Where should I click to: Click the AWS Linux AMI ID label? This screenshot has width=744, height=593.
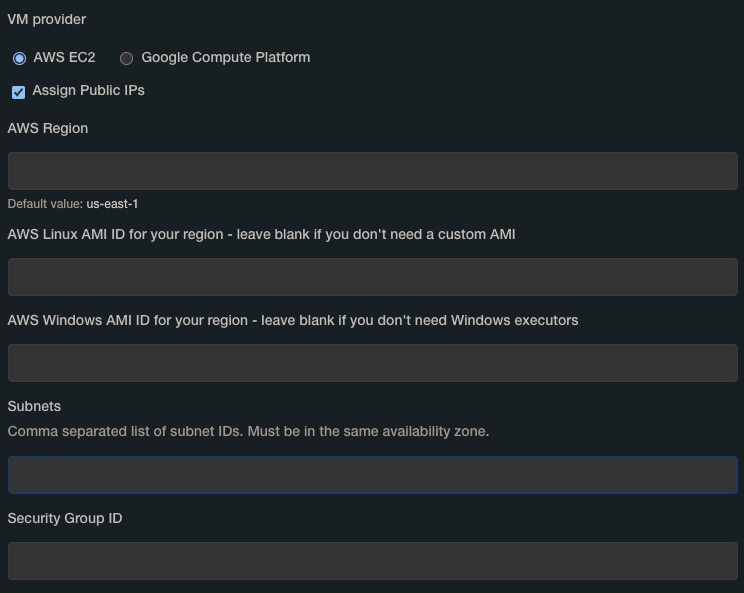point(261,234)
